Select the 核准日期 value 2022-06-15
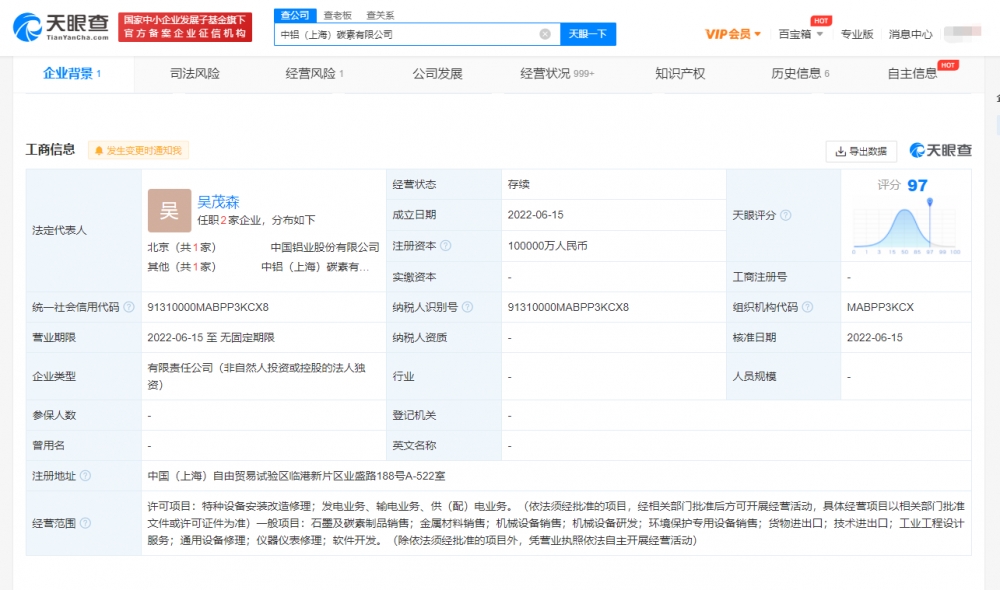Viewport: 1000px width, 590px height. [x=874, y=337]
